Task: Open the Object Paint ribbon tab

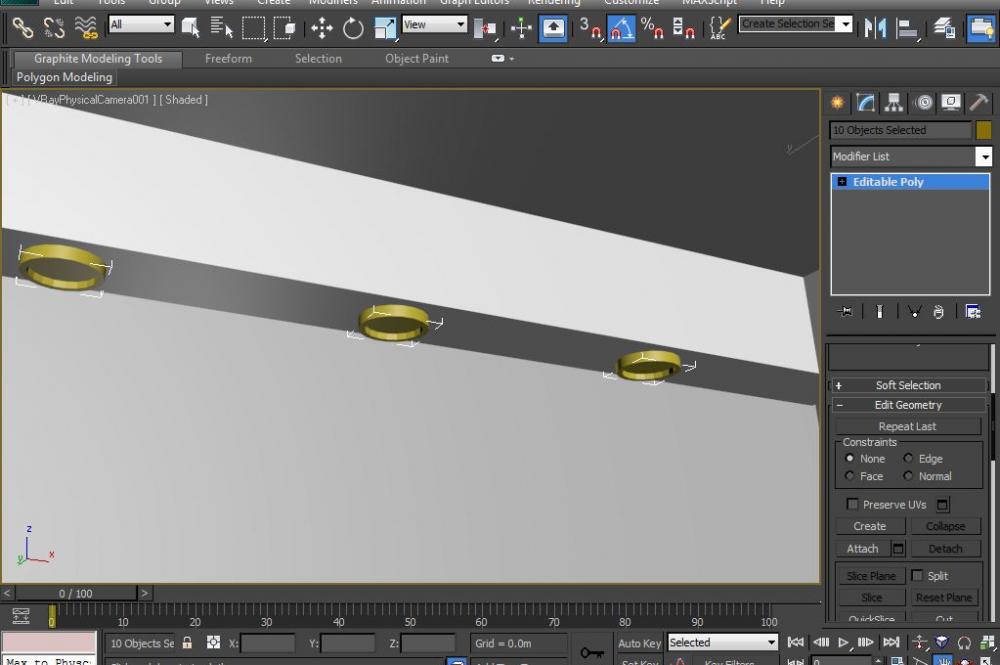Action: (416, 59)
